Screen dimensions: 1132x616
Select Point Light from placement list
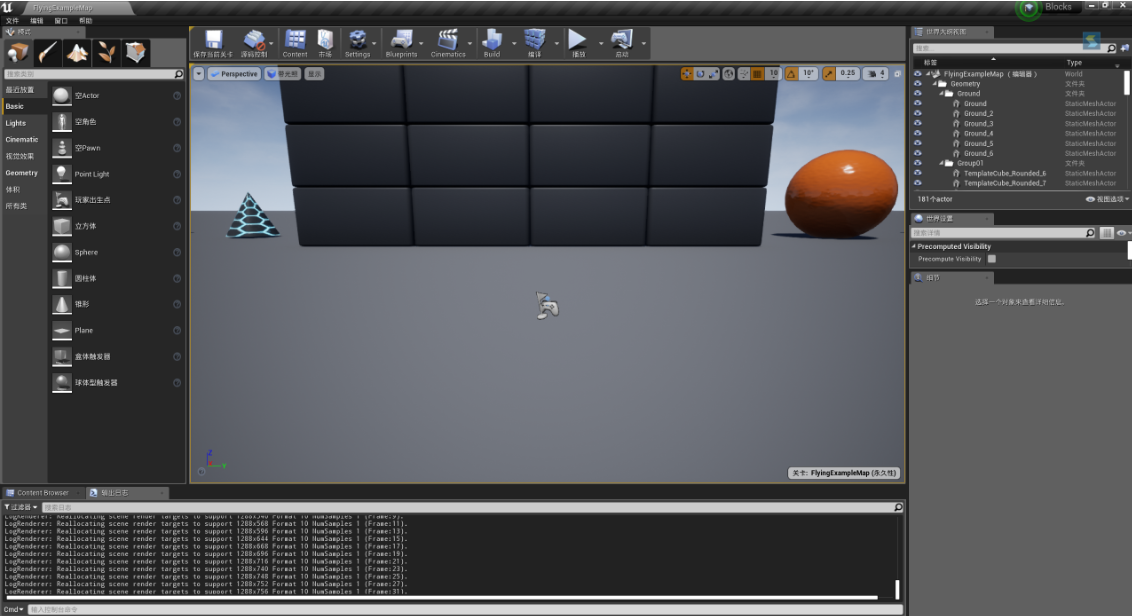coord(92,174)
